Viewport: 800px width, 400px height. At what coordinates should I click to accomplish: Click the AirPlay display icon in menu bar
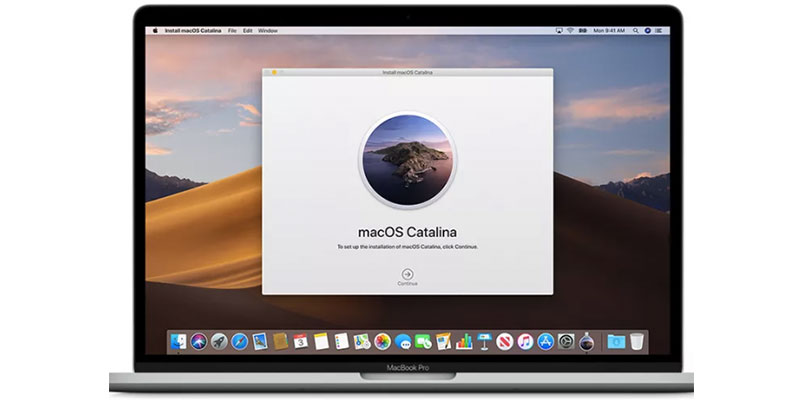[x=560, y=31]
